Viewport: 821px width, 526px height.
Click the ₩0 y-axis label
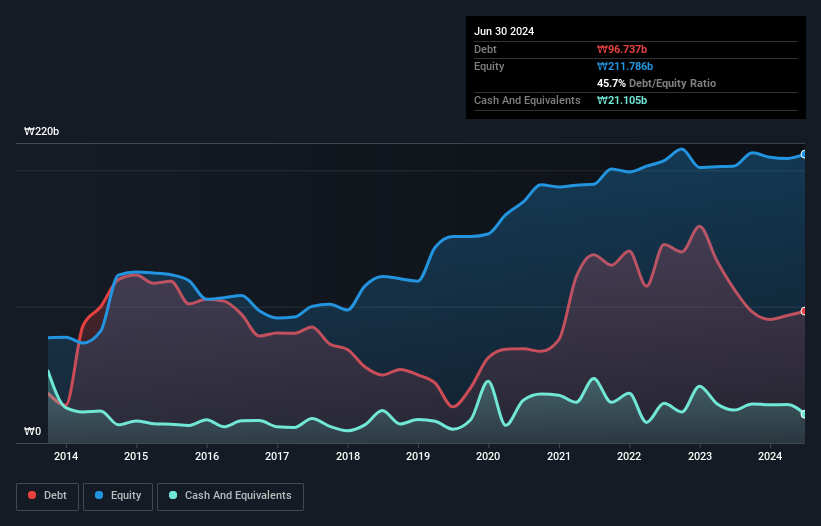pyautogui.click(x=32, y=431)
